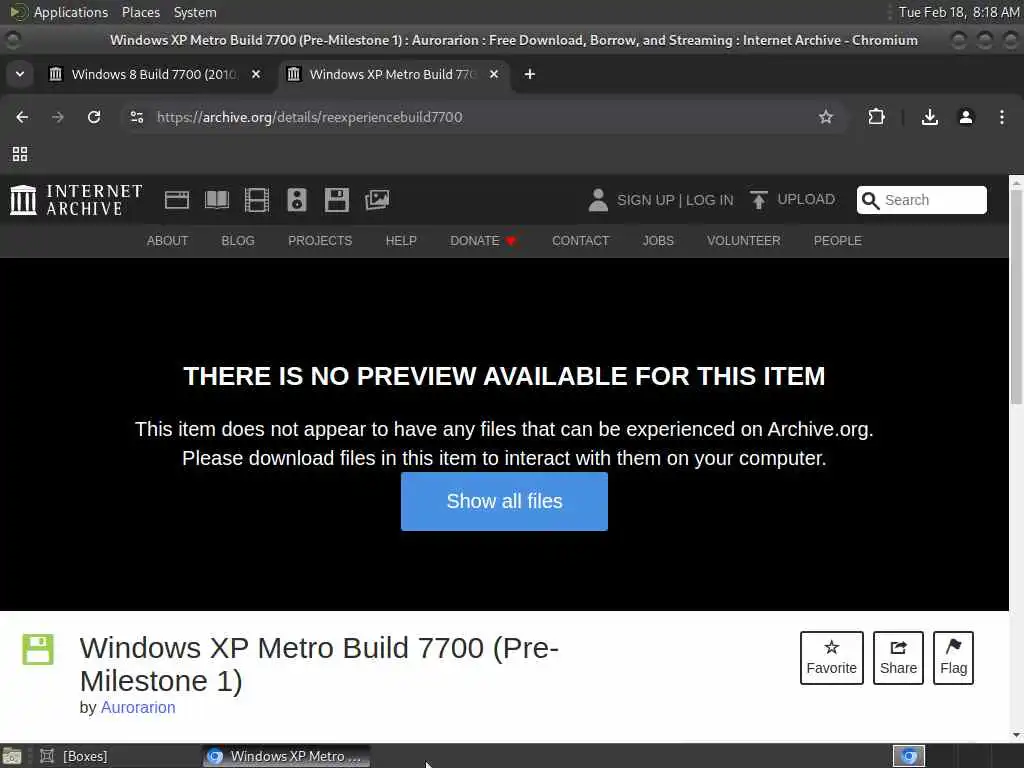Image resolution: width=1024 pixels, height=768 pixels.
Task: Open the HELP page
Action: point(401,241)
